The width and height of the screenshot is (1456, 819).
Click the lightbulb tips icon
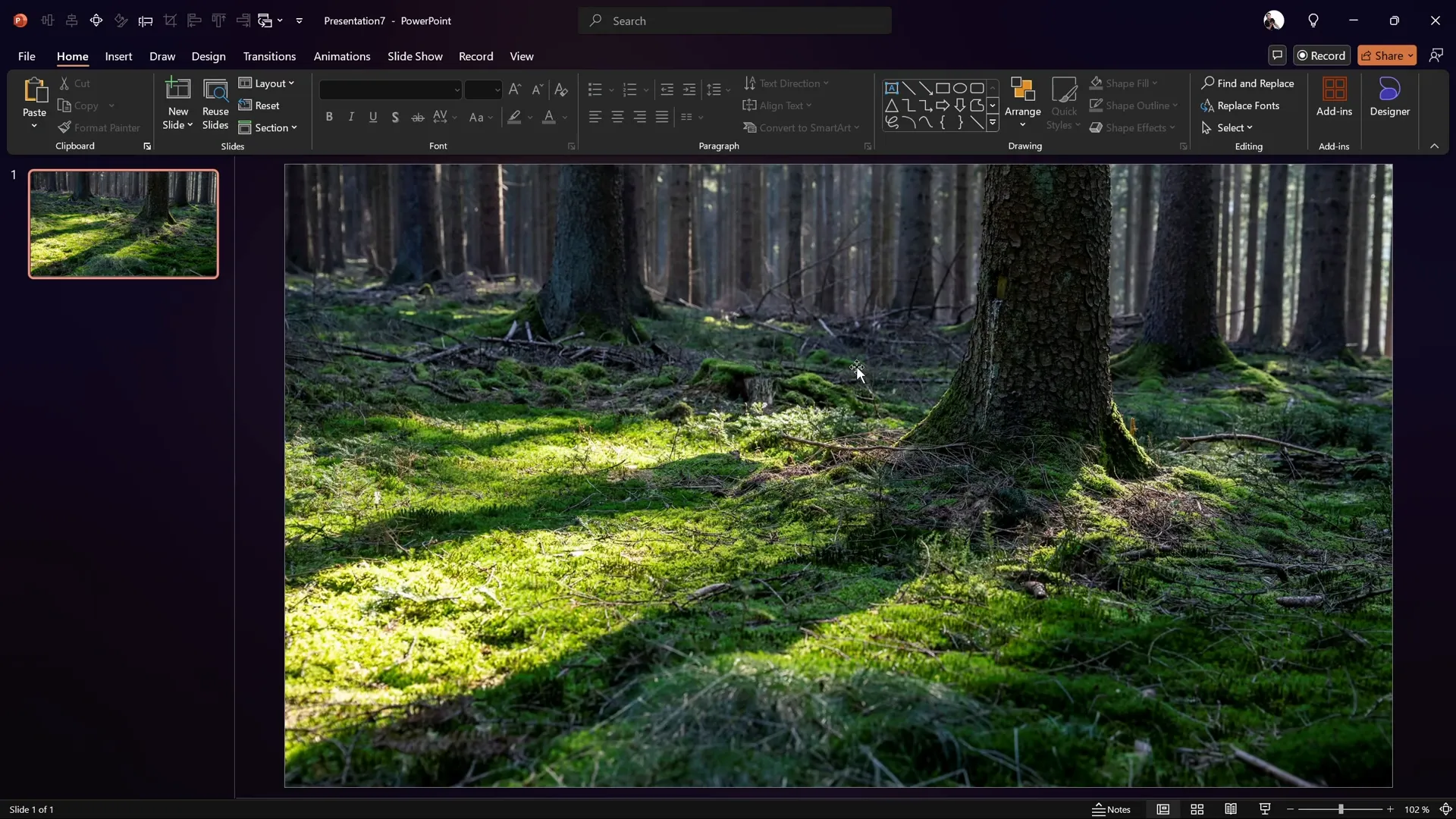[x=1313, y=20]
